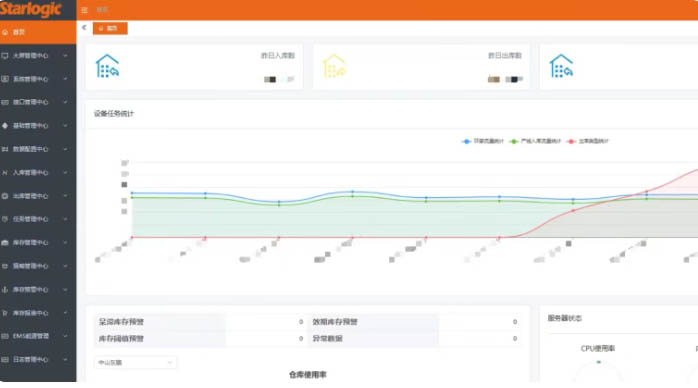Open the 库存预警中心 menu label
This screenshot has width=698, height=388.
30,290
